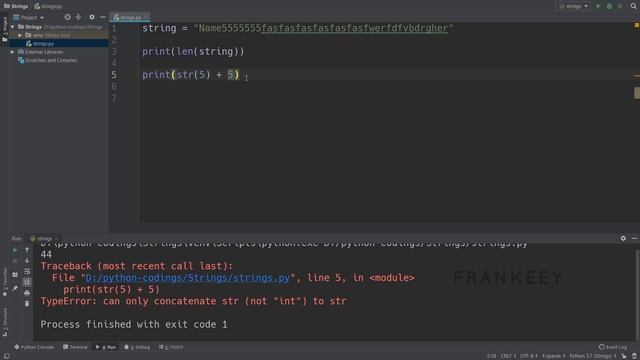The image size is (640, 360).
Task: Open Project panel settings gear
Action: tap(92, 17)
